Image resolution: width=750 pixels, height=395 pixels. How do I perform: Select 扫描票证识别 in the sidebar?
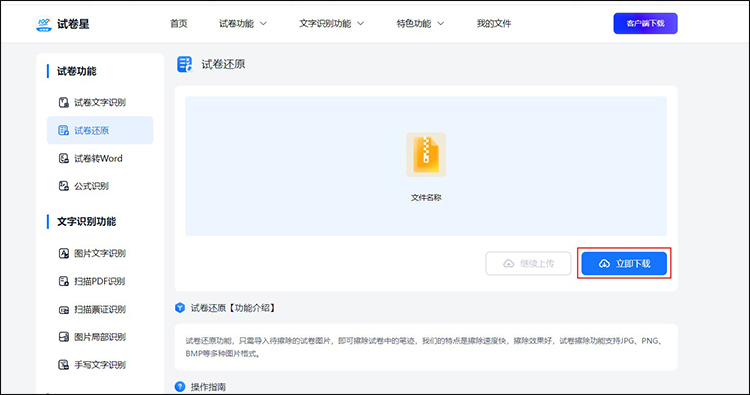click(x=100, y=309)
